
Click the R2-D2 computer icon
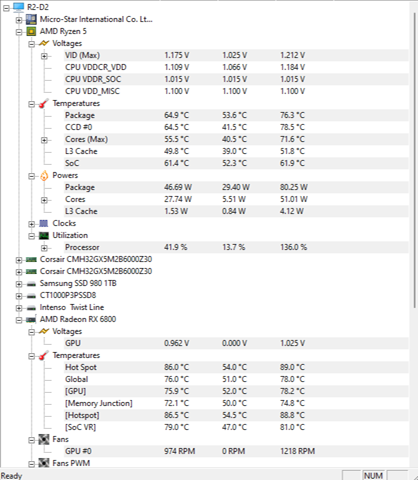19,7
